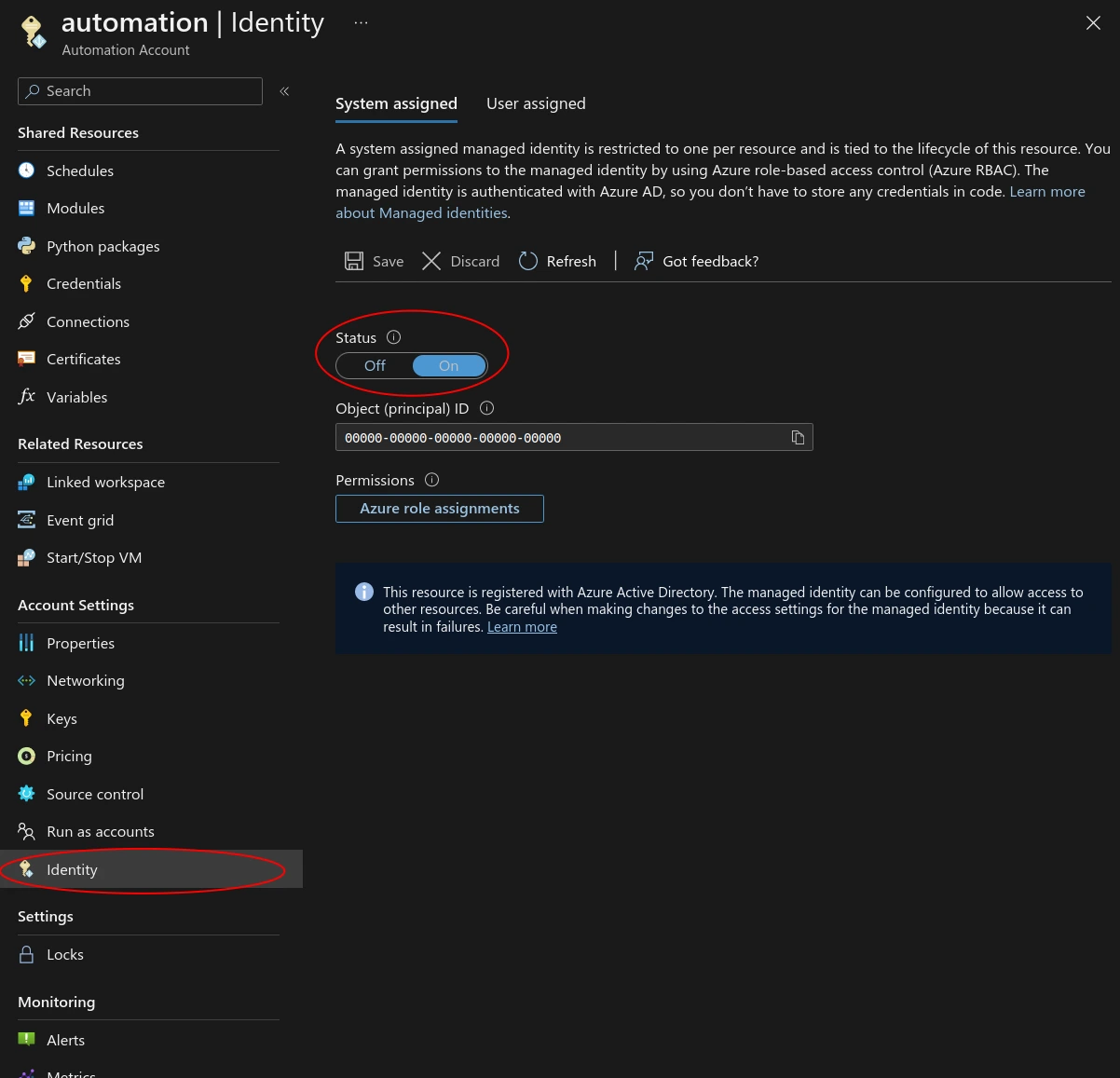Click the Identity icon in sidebar
Screen dimensions: 1120x1078
26,869
